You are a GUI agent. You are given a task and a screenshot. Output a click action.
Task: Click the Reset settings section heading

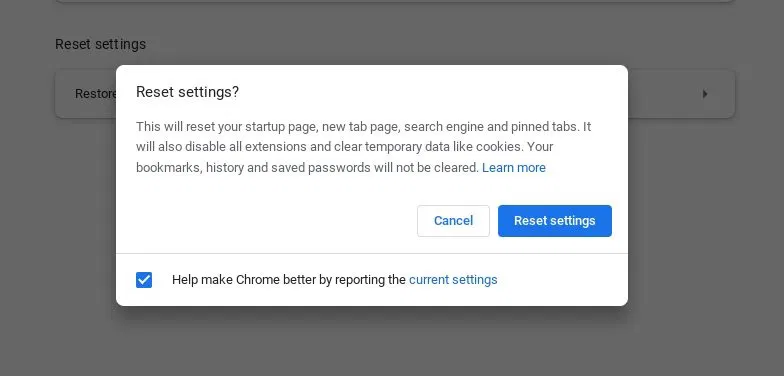tap(100, 44)
